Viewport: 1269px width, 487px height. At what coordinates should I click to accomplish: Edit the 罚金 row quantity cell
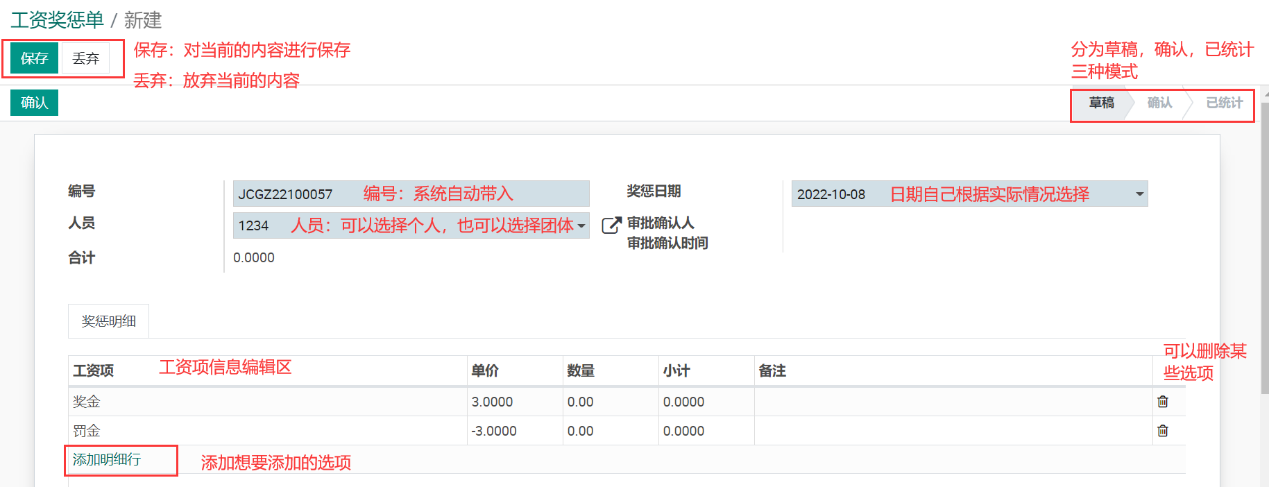tap(608, 431)
